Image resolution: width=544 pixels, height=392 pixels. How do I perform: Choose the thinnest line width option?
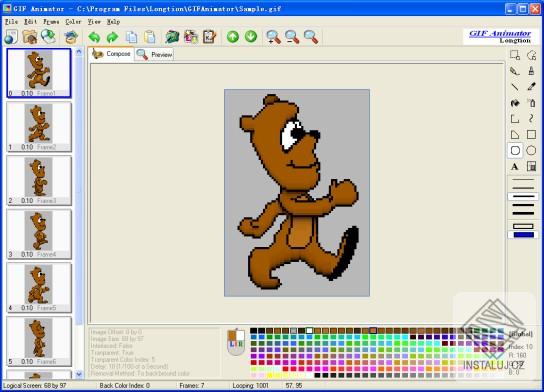[x=523, y=180]
